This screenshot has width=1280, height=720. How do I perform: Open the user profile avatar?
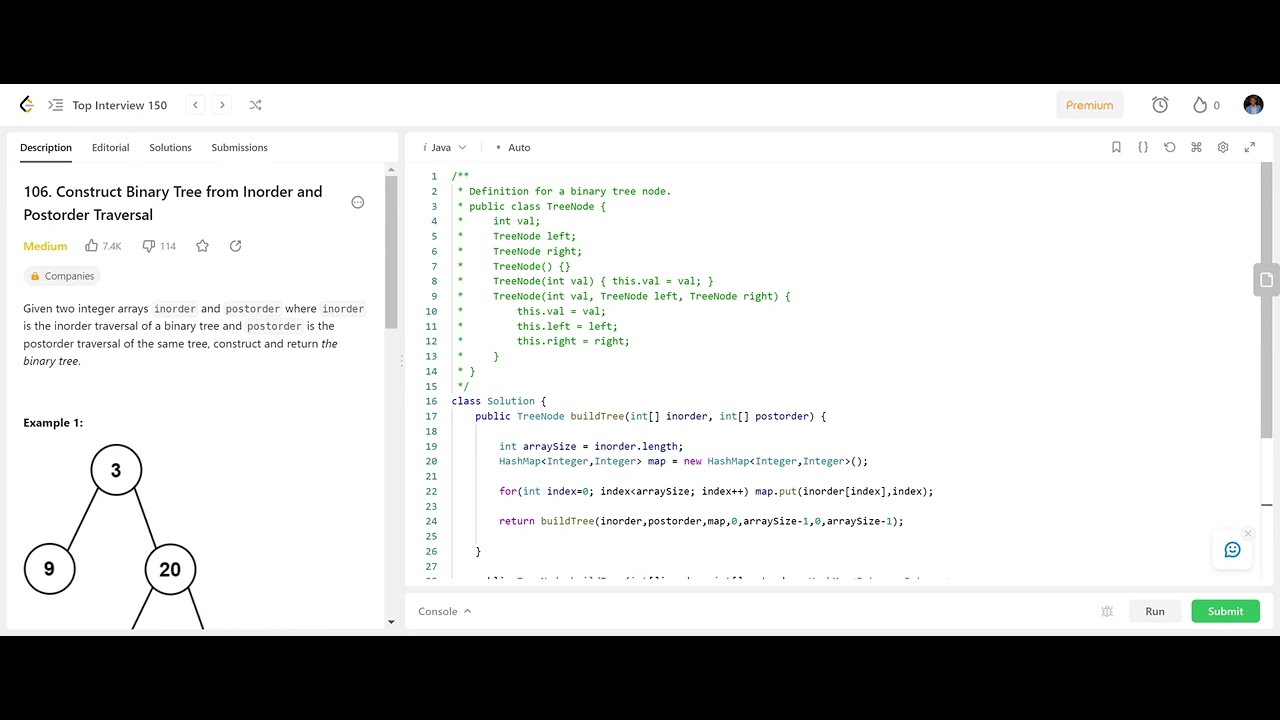pyautogui.click(x=1253, y=105)
